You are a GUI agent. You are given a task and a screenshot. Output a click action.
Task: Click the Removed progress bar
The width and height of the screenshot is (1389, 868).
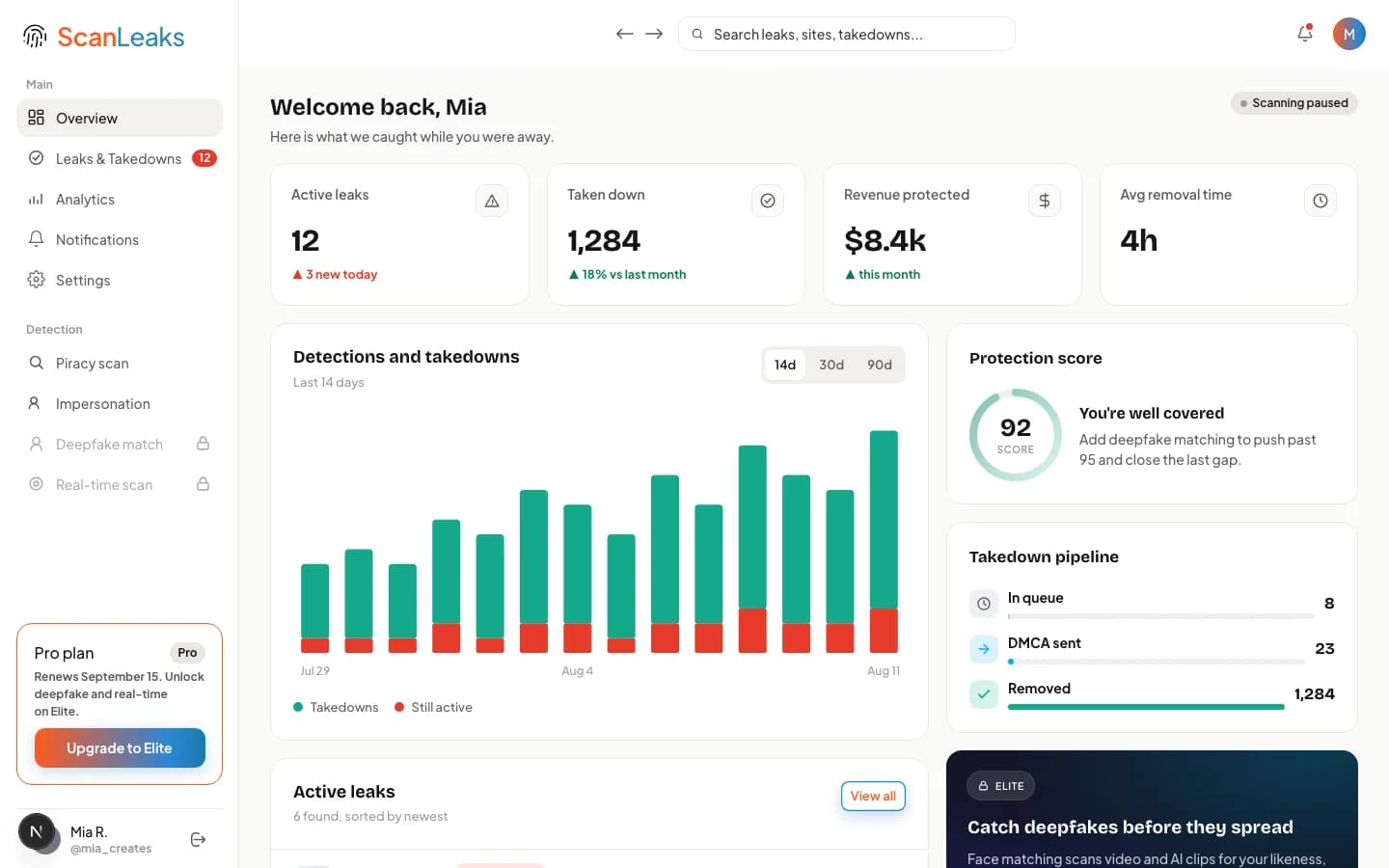pos(1146,707)
